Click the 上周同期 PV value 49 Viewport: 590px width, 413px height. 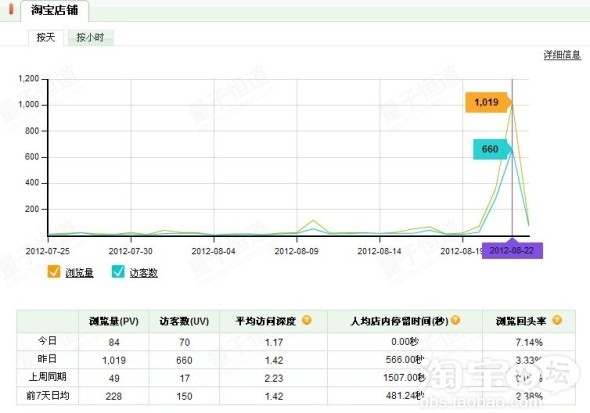(x=114, y=378)
